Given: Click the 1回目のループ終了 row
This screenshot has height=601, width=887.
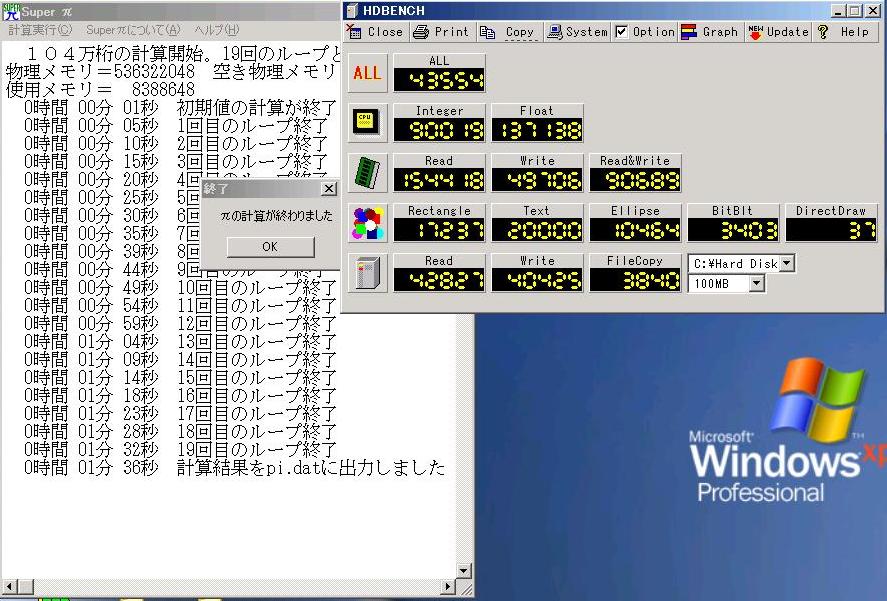Looking at the screenshot, I should pos(176,125).
